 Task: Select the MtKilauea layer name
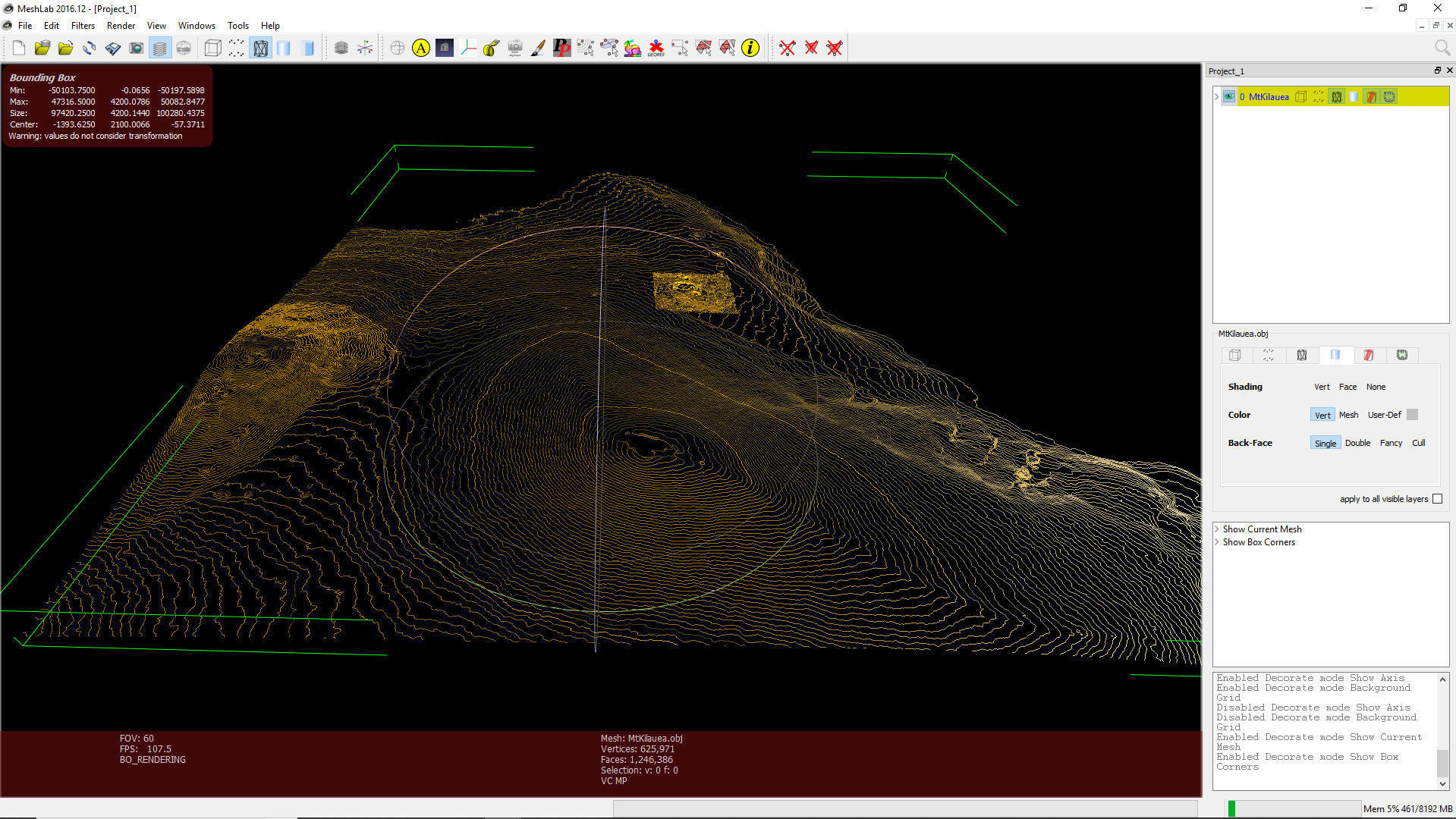tap(1269, 97)
